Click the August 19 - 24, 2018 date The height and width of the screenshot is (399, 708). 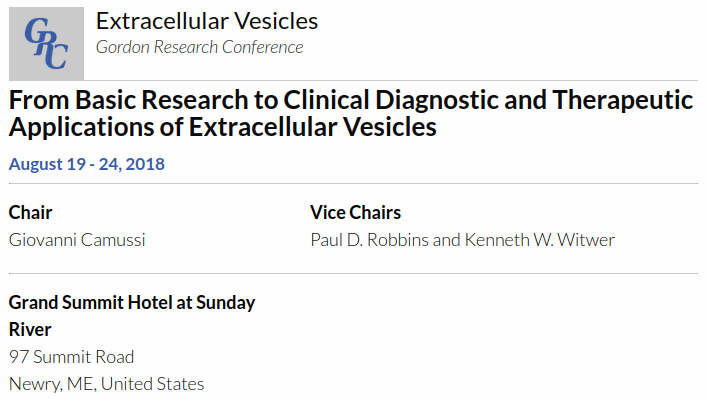[87, 164]
